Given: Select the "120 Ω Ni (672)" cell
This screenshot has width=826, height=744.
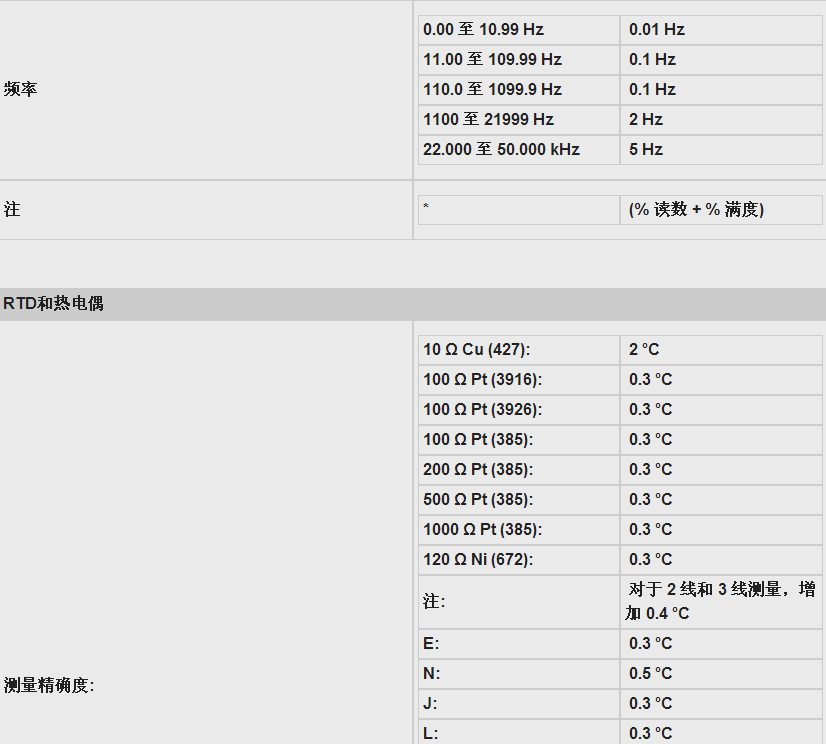Looking at the screenshot, I should (478, 560).
